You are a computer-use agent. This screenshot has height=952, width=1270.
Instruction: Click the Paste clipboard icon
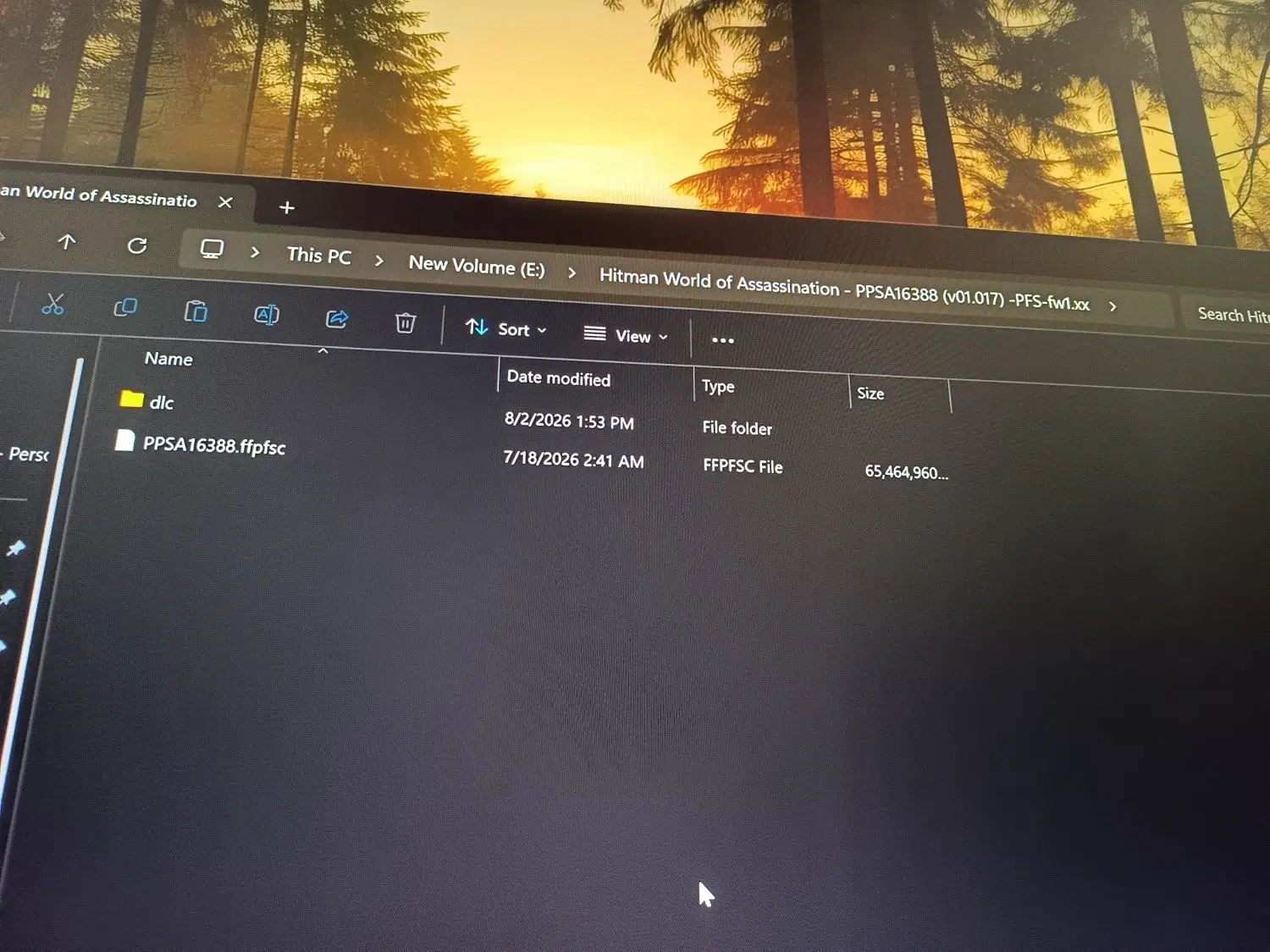point(196,311)
